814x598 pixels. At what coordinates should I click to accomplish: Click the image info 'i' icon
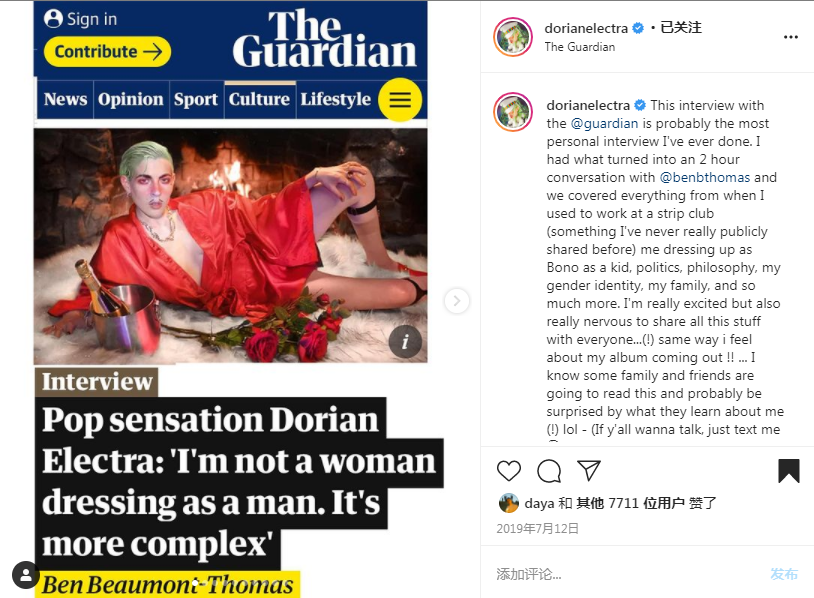tap(405, 342)
